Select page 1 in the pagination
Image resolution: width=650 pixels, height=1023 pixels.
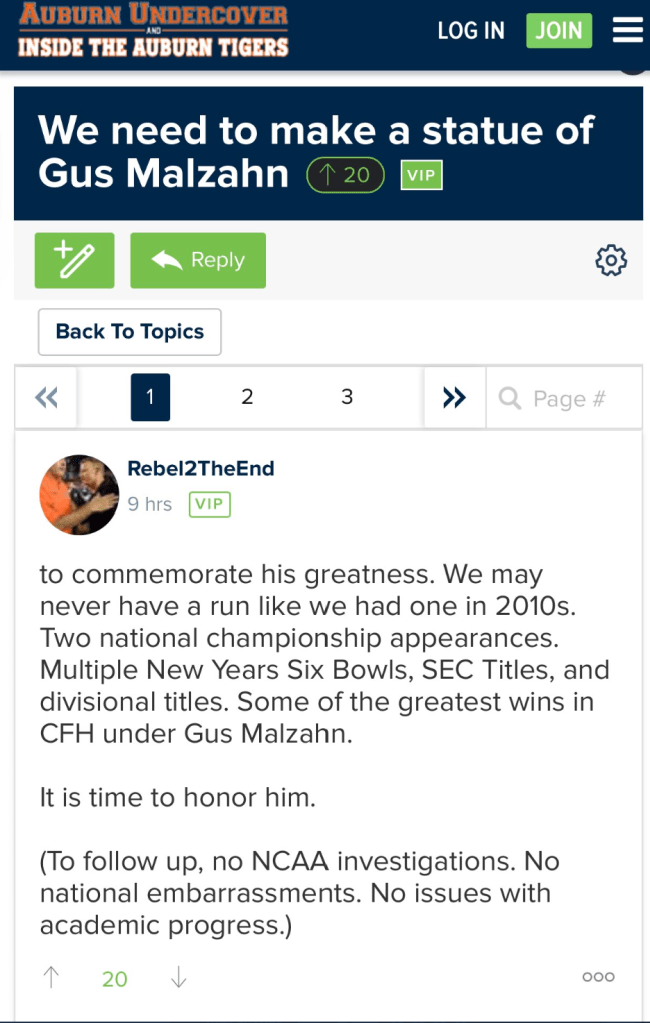tap(150, 397)
